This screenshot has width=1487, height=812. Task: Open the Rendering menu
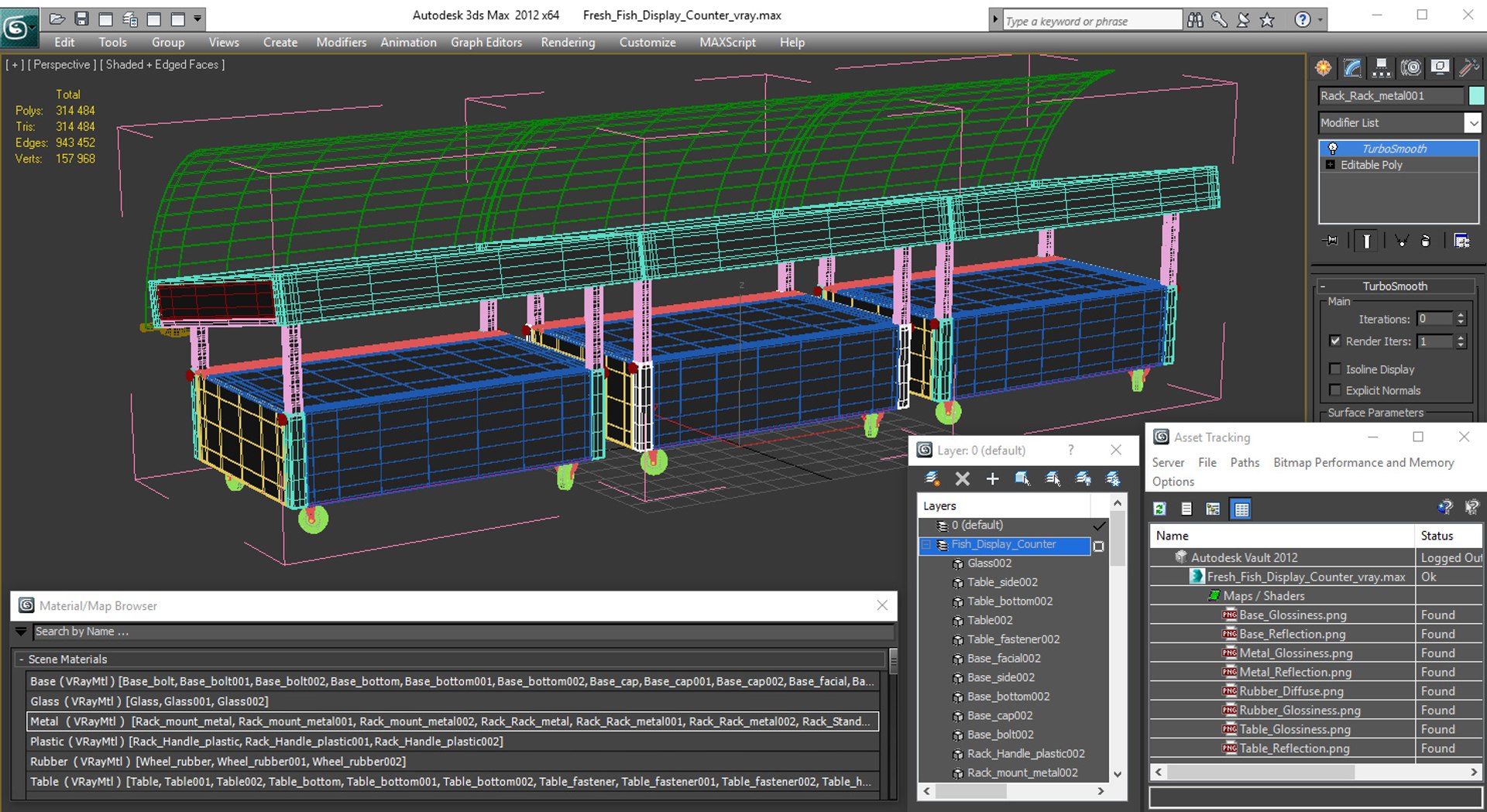[568, 43]
